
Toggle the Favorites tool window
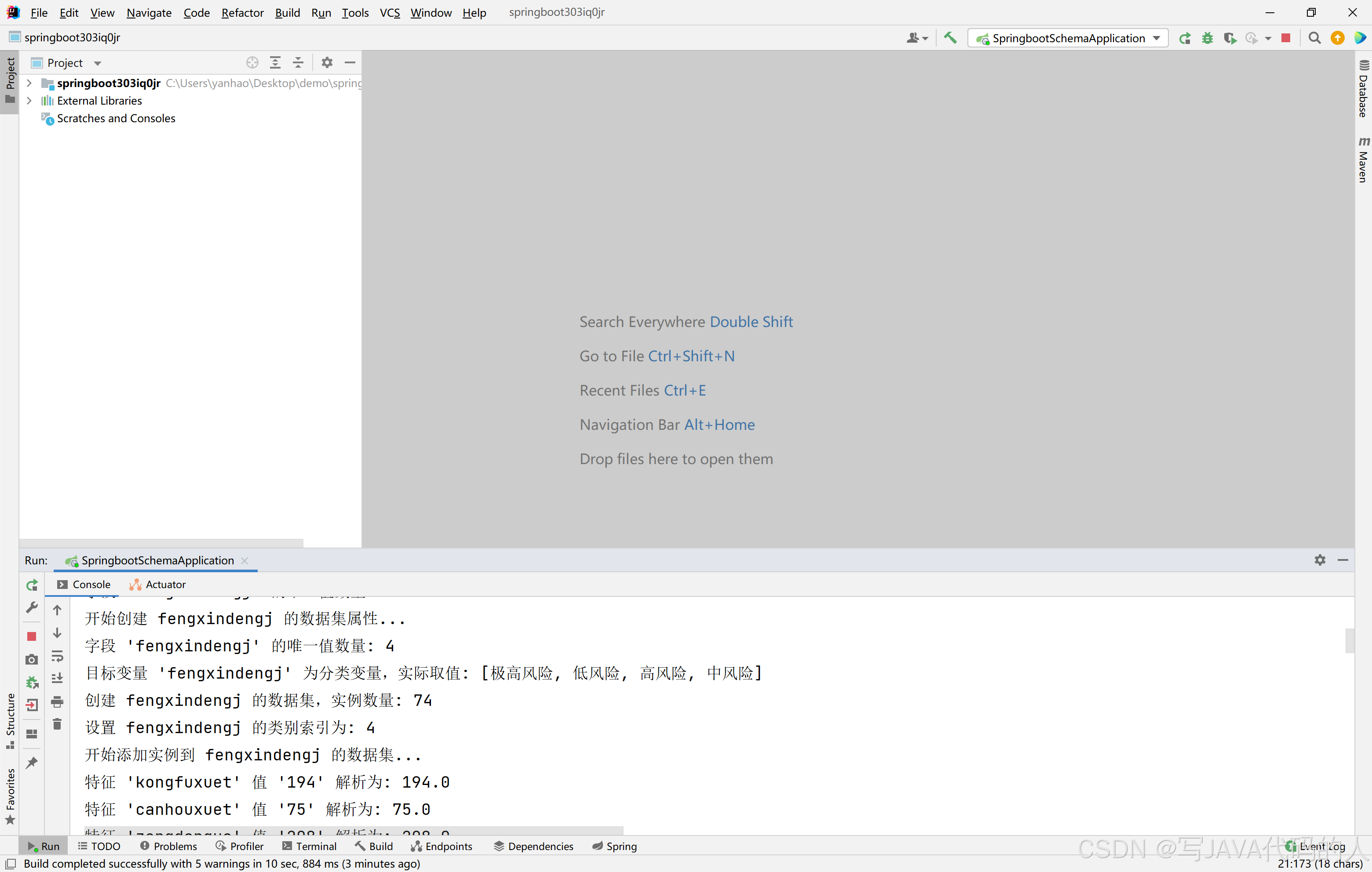10,797
